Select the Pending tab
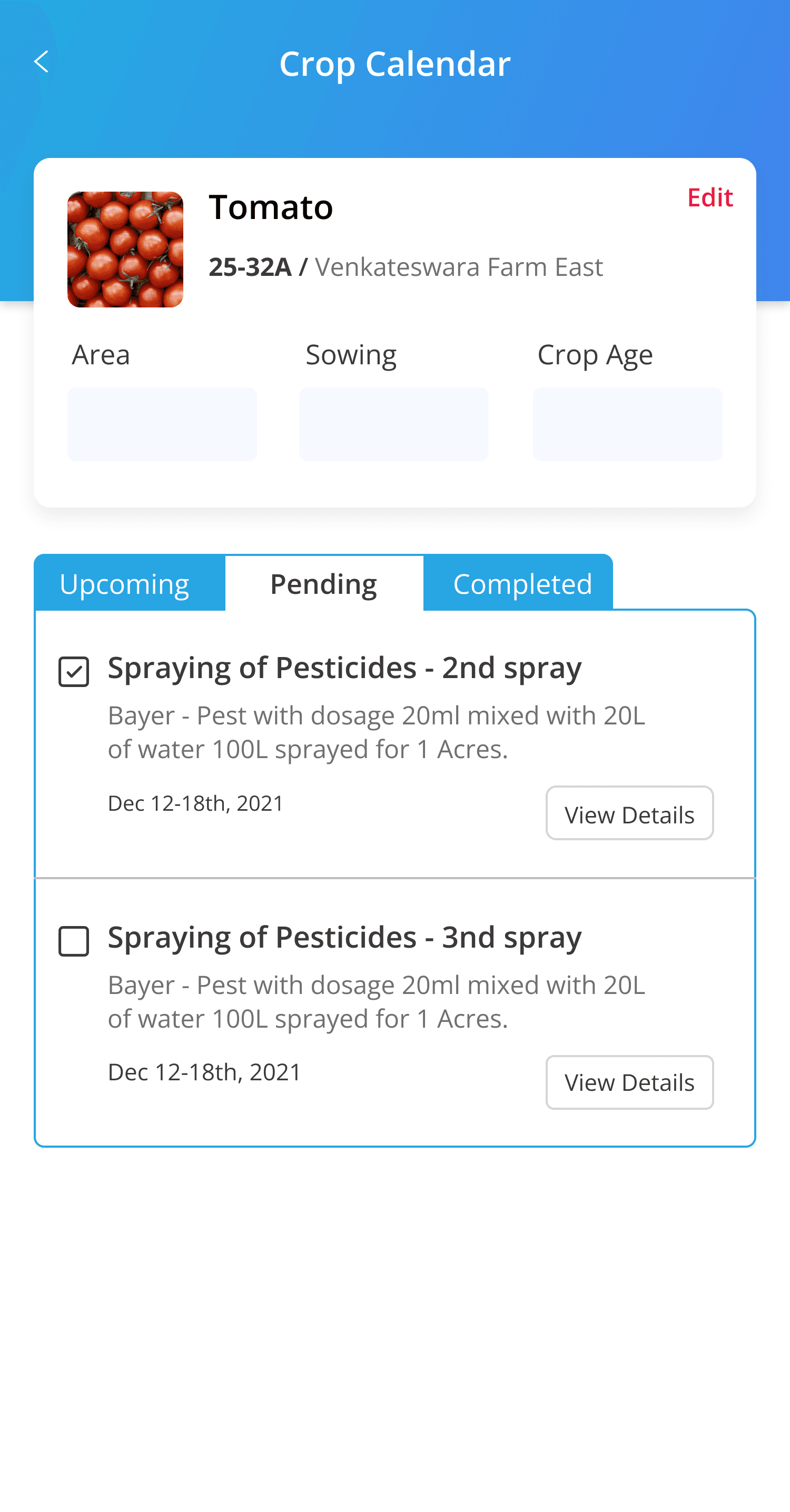Screen dimensions: 790x1512 [x=323, y=584]
